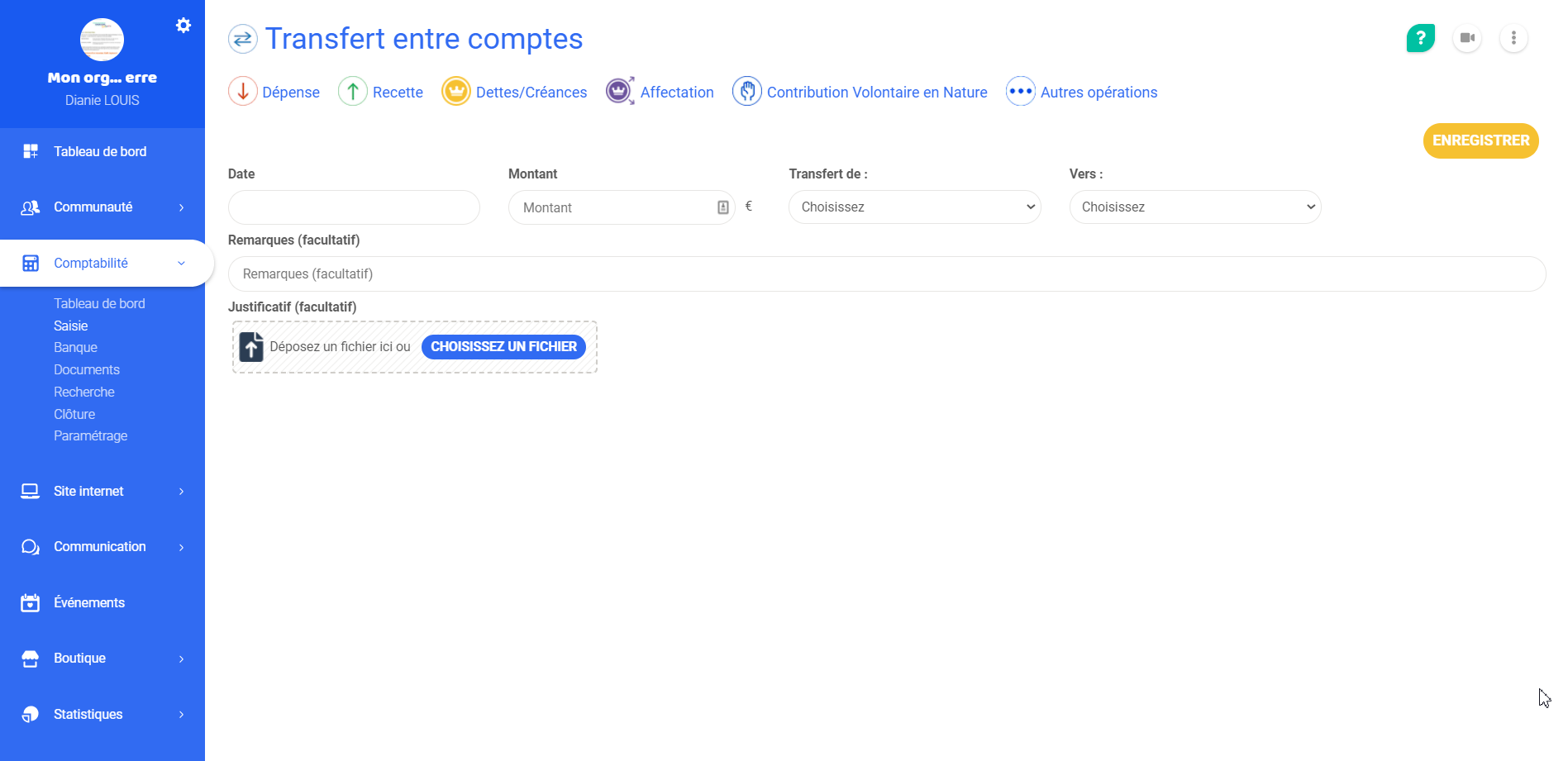Select the Dettes/Créances crown icon
Image resolution: width=1568 pixels, height=761 pixels.
pos(455,92)
